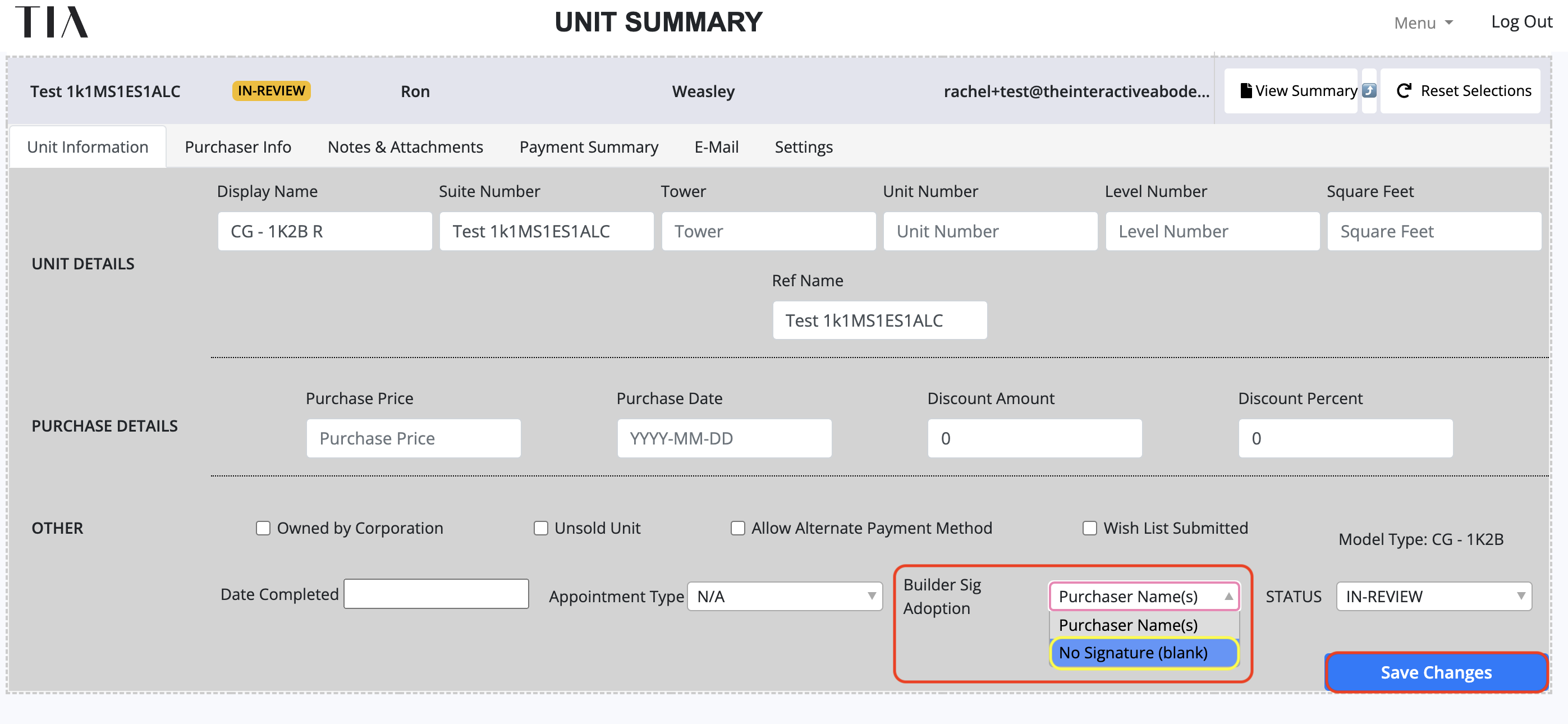The height and width of the screenshot is (724, 1568).
Task: Click the Unit Number field
Action: click(x=991, y=231)
